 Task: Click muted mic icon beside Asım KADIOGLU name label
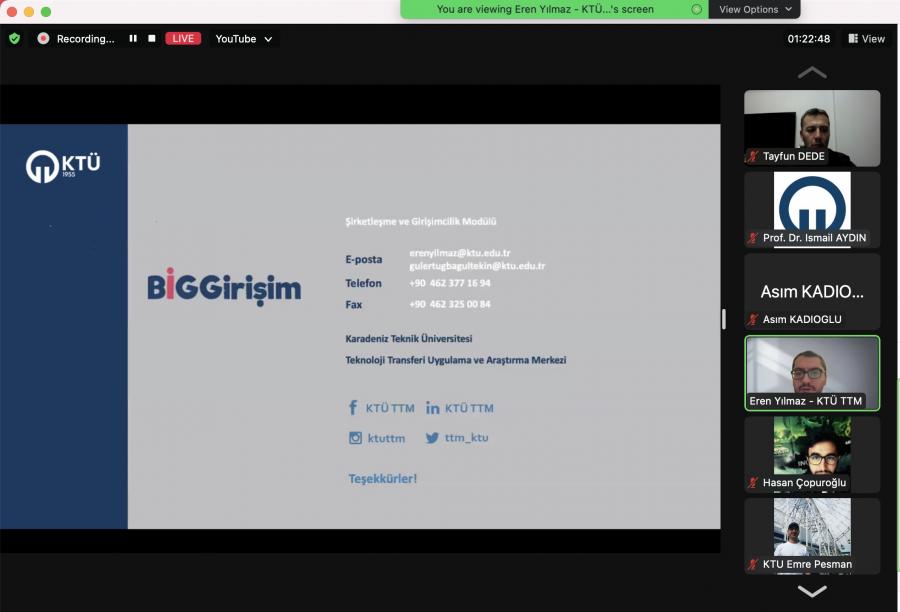pos(753,319)
